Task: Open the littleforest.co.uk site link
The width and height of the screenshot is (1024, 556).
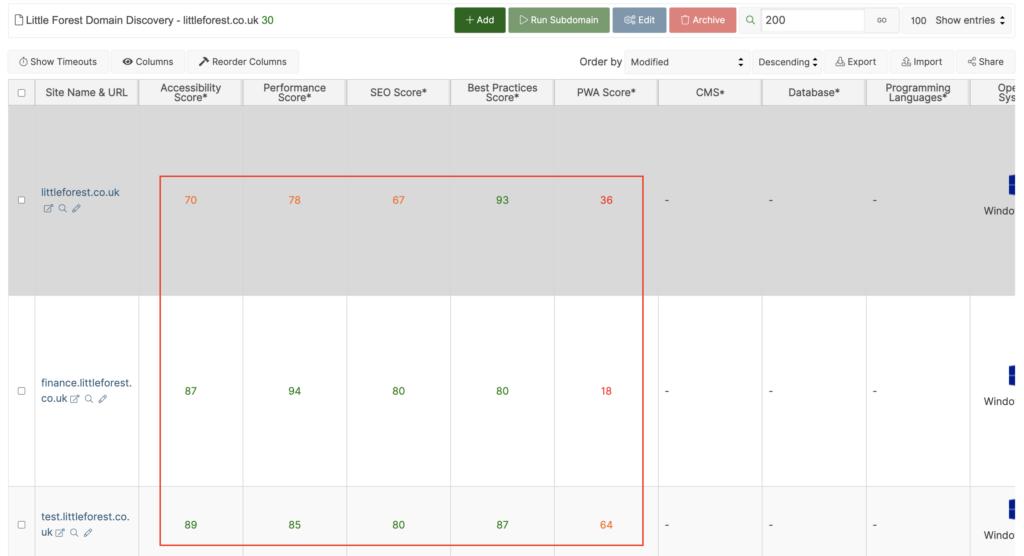Action: [x=80, y=192]
